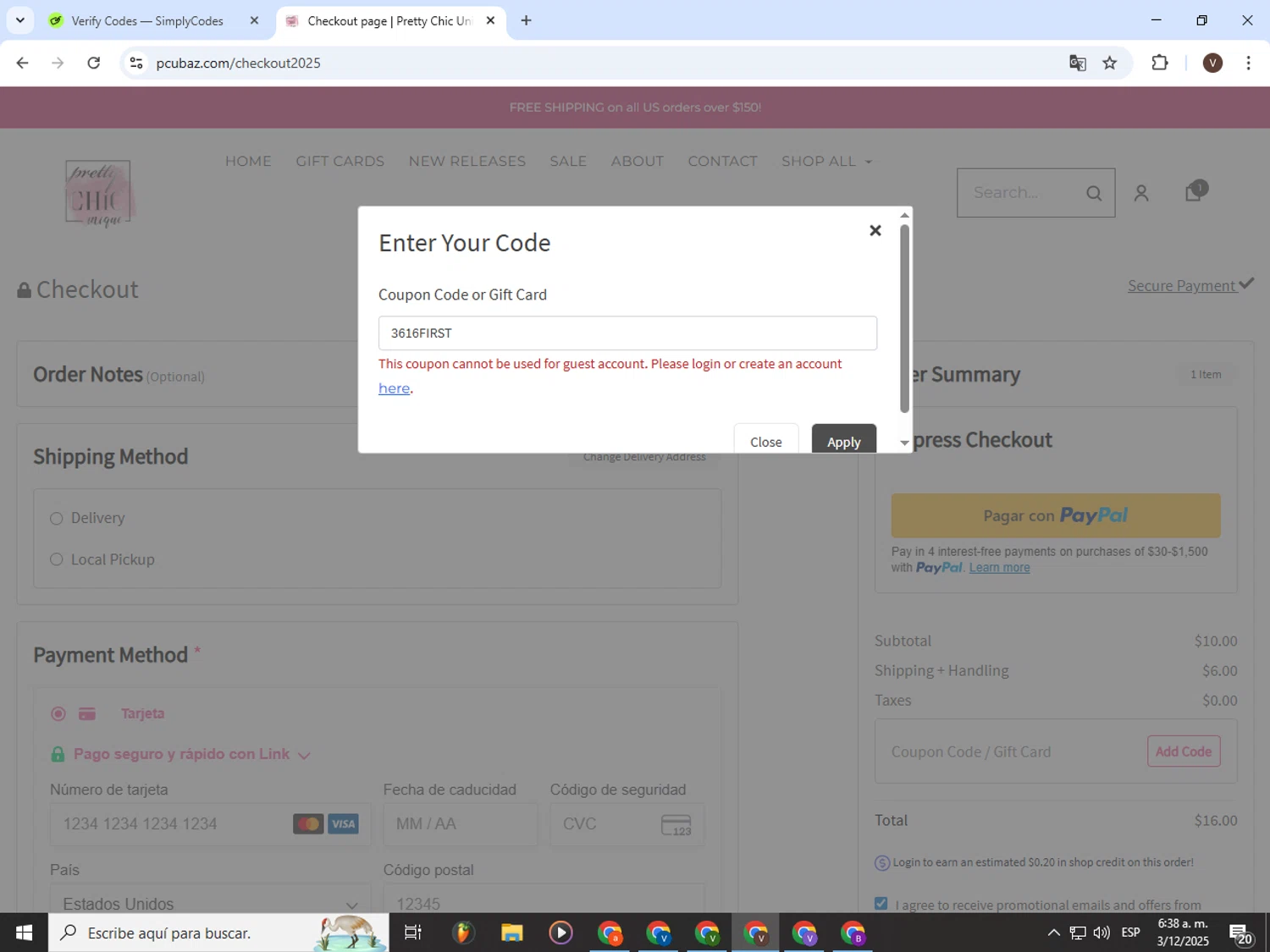Open PayPal Learn more link
Image resolution: width=1270 pixels, height=952 pixels.
pos(999,568)
